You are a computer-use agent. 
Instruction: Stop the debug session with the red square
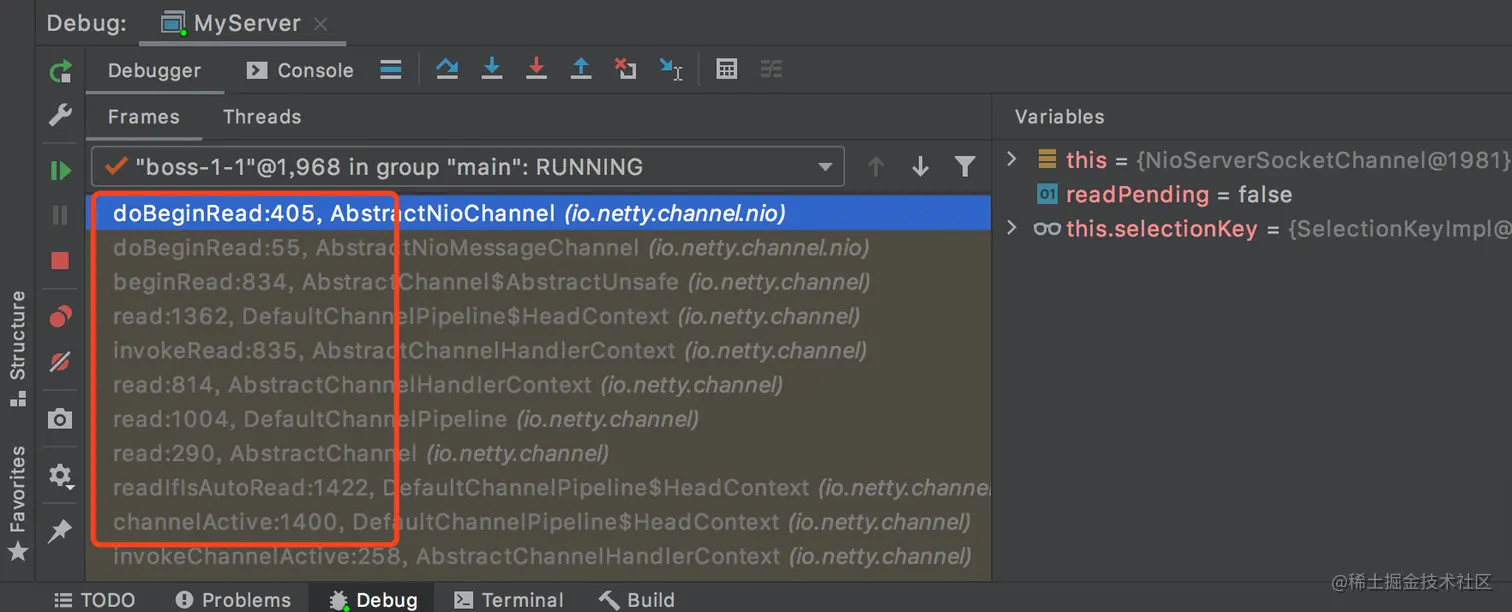[x=60, y=261]
